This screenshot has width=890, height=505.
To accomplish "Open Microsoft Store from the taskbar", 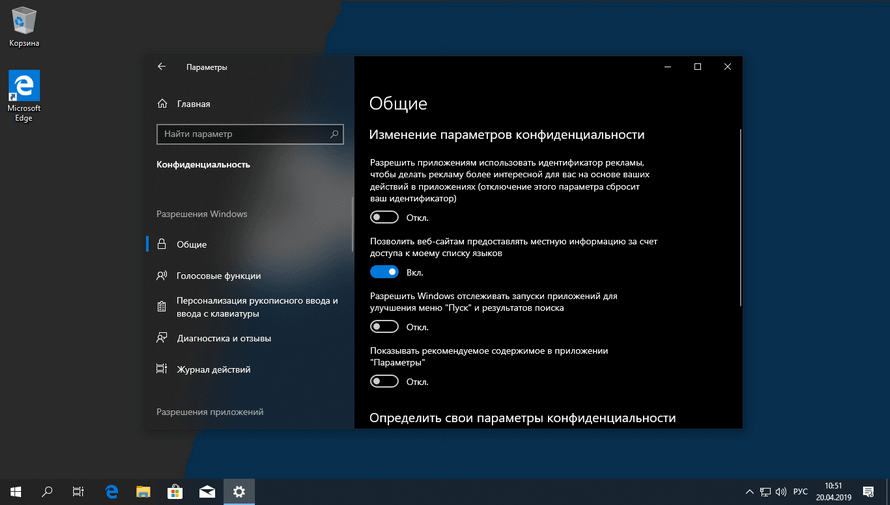I will (175, 491).
